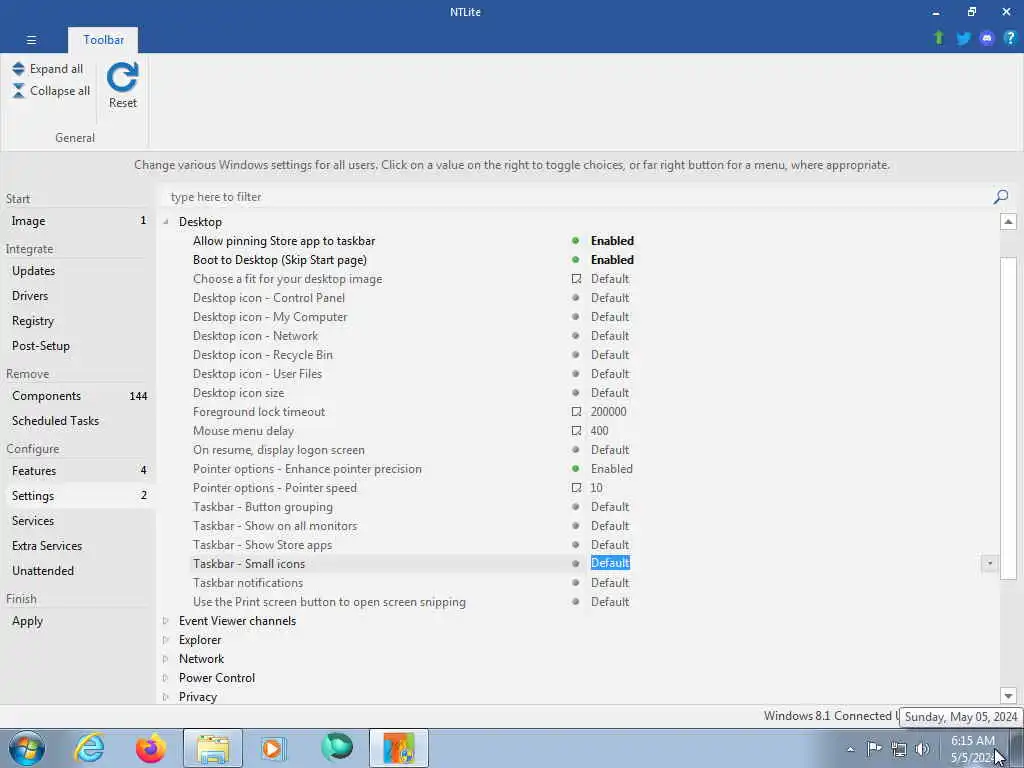Click the volume speaker tray icon
This screenshot has width=1024, height=768.
tap(922, 749)
